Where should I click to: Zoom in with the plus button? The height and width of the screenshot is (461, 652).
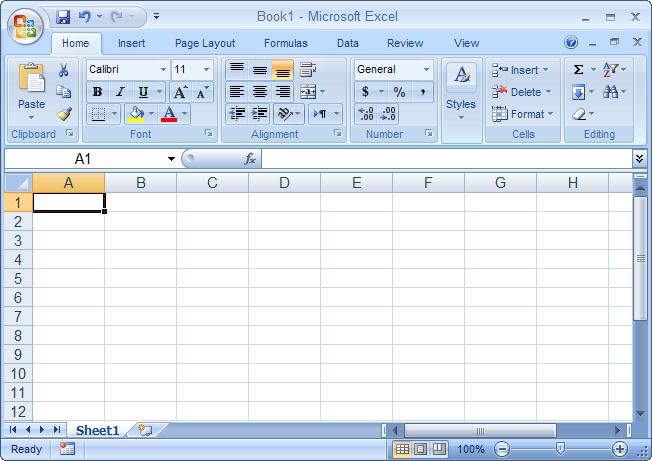coord(620,449)
